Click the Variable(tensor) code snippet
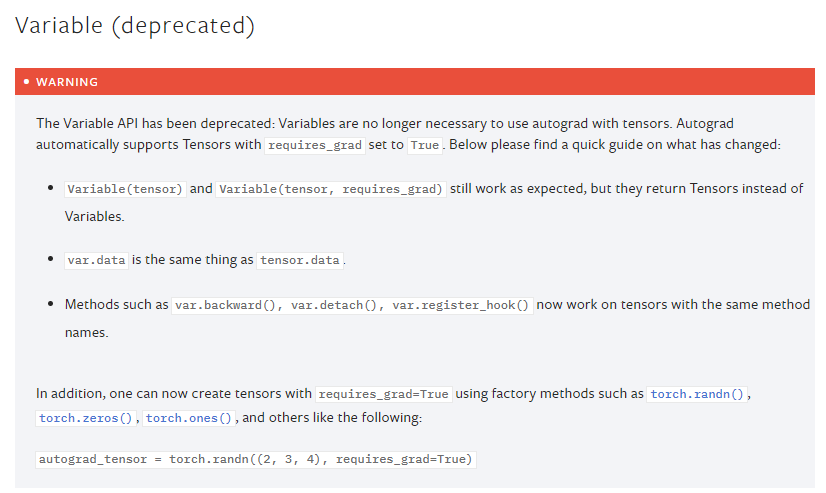The width and height of the screenshot is (826, 493). click(125, 189)
